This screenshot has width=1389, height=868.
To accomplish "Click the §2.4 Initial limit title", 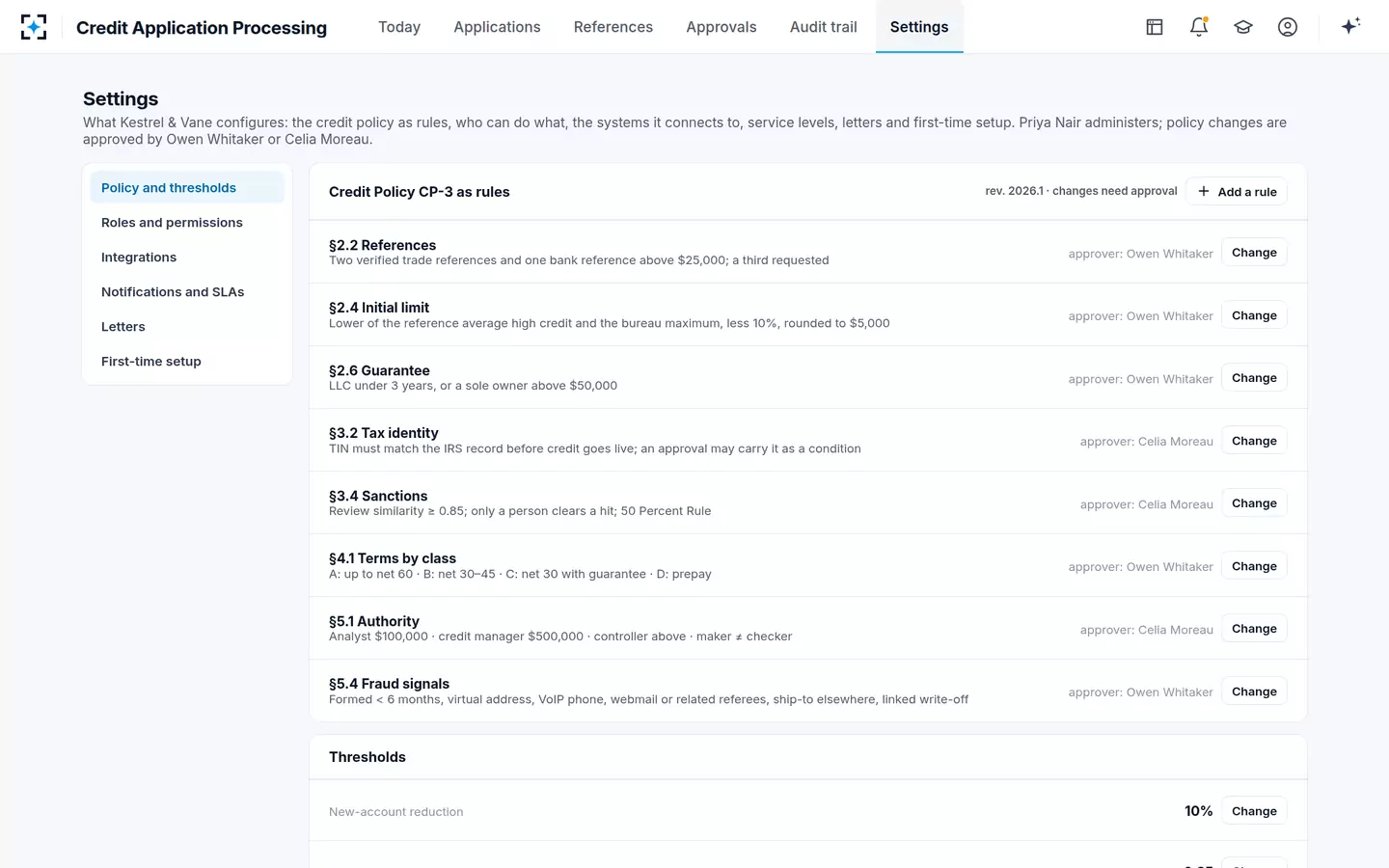I will coord(379,308).
